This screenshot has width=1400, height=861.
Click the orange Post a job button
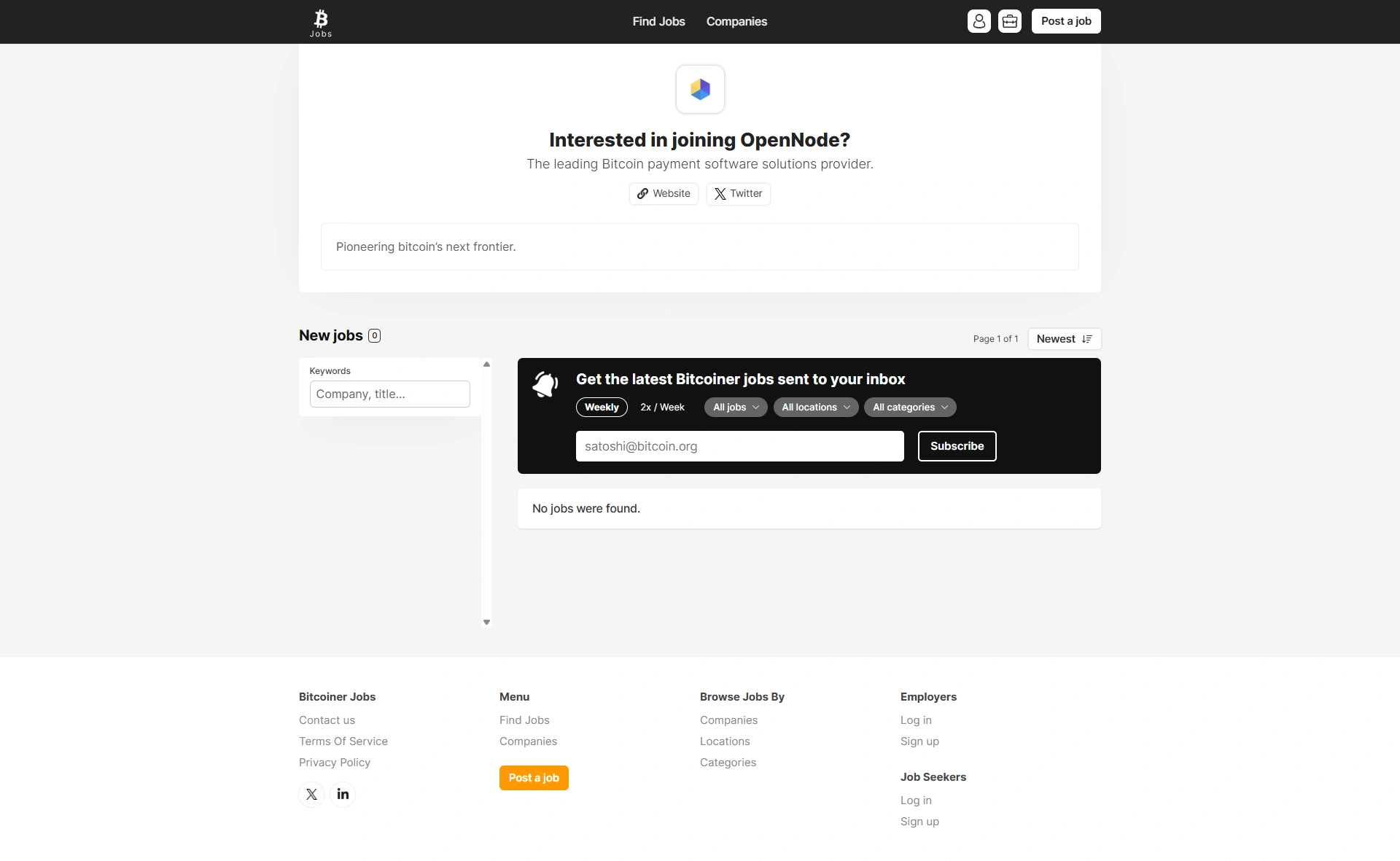(x=534, y=778)
